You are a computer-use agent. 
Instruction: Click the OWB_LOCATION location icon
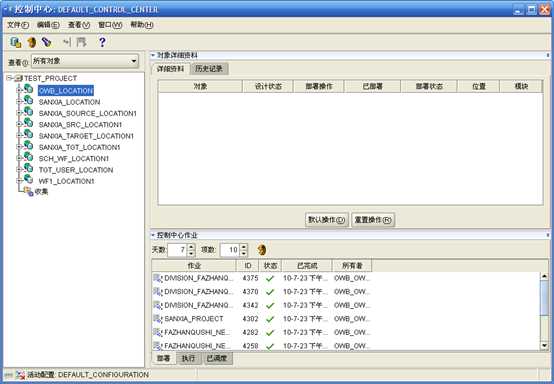click(x=28, y=90)
